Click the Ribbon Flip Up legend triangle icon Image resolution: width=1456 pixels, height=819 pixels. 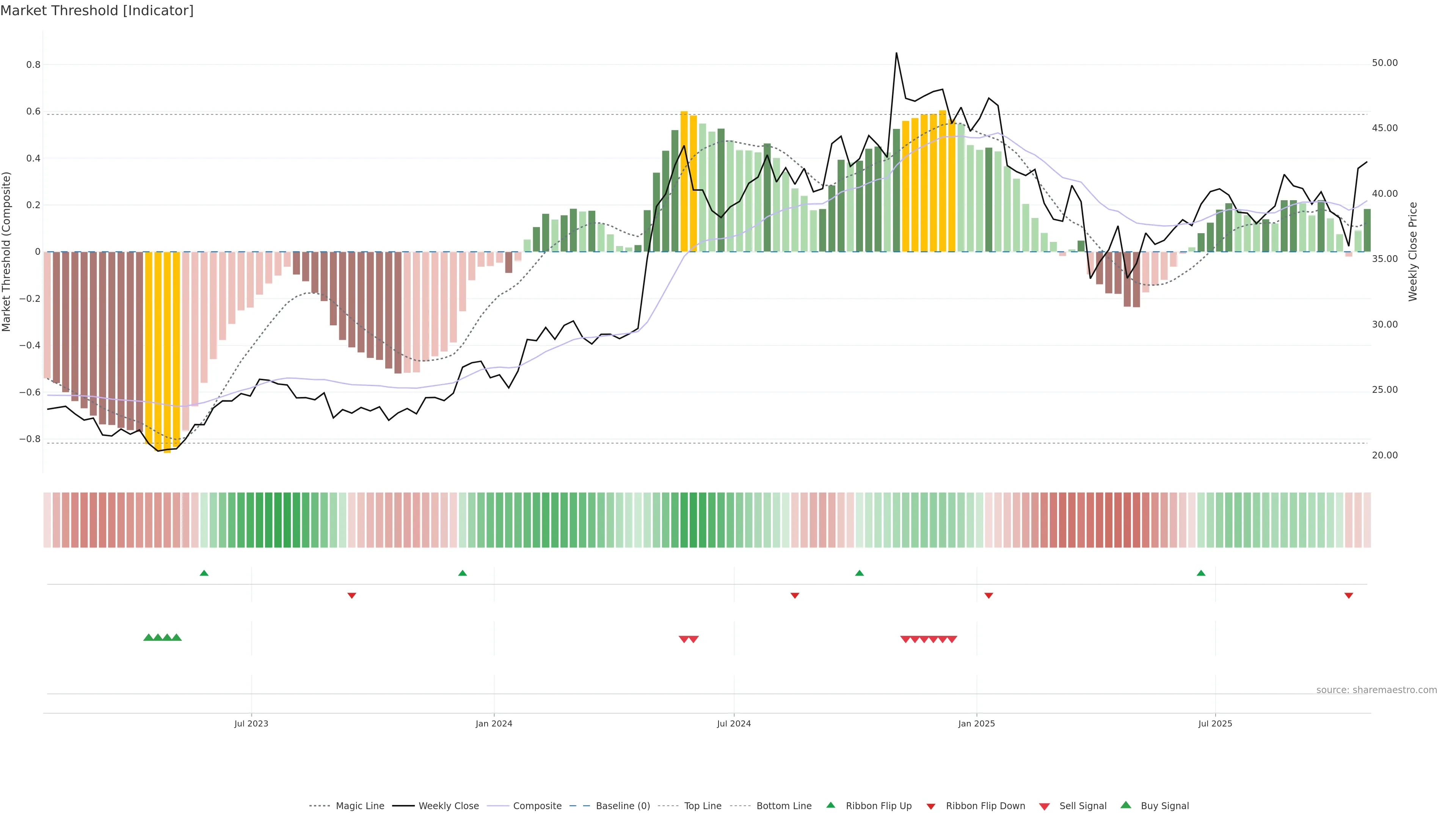coord(830,805)
